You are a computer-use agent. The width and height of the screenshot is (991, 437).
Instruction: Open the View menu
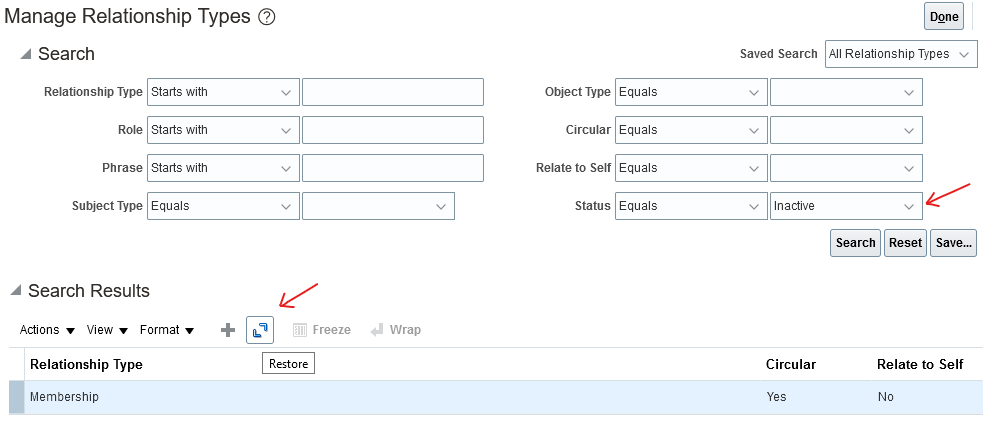click(107, 330)
